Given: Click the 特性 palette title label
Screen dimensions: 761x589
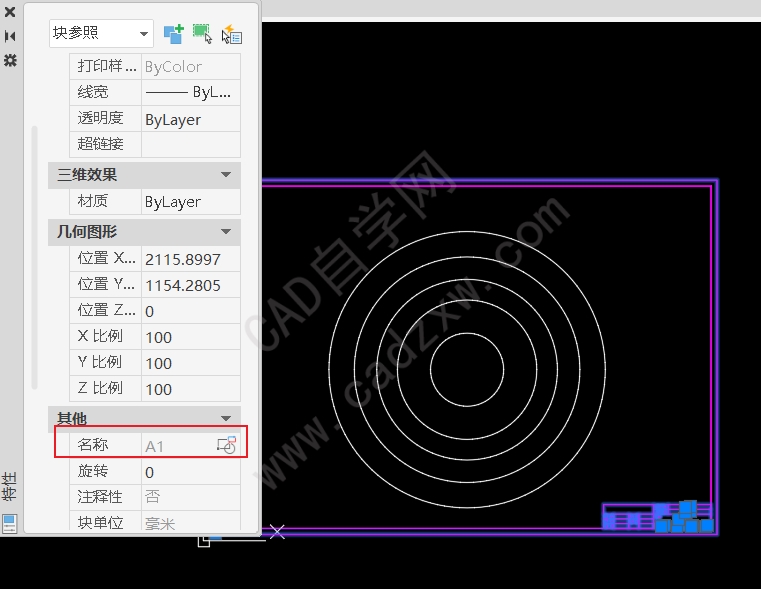Looking at the screenshot, I should point(9,486).
